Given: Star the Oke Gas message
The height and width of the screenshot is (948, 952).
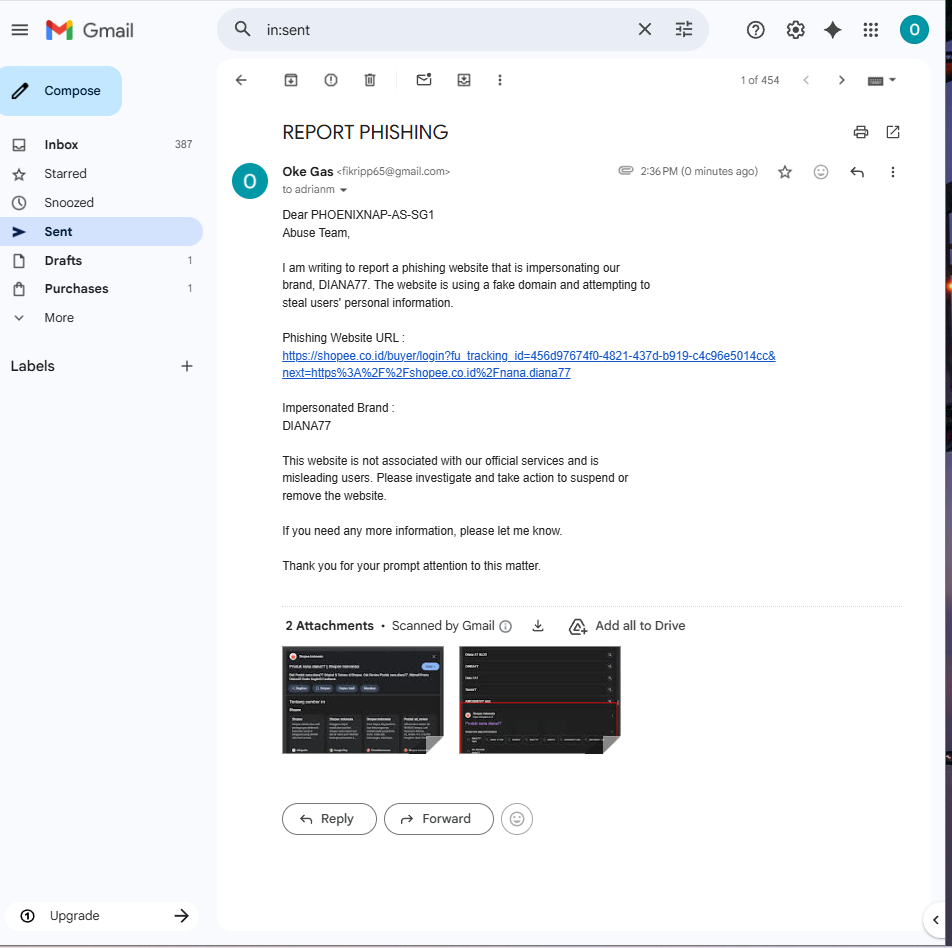Looking at the screenshot, I should click(785, 172).
